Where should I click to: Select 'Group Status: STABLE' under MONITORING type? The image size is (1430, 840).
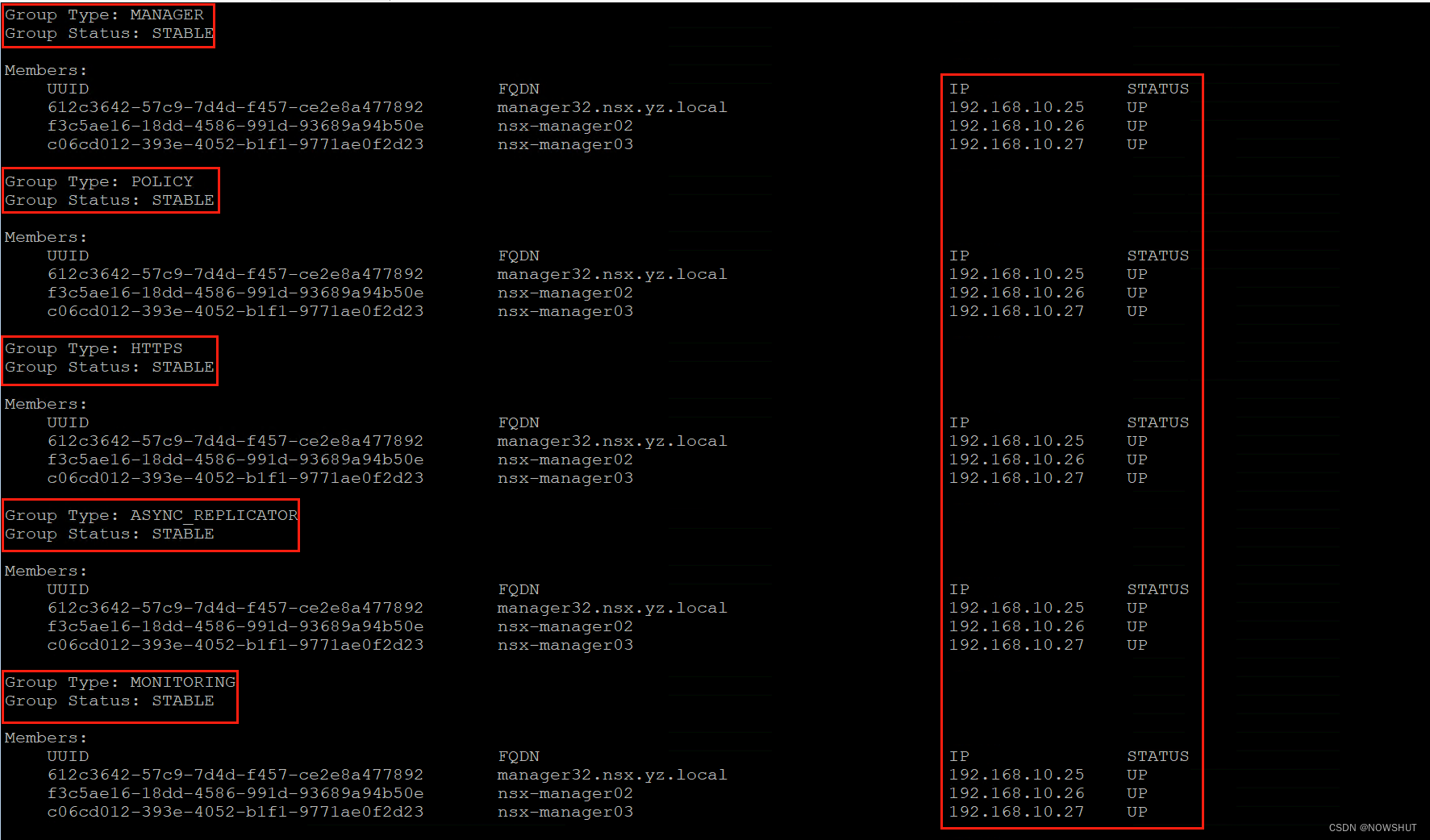point(110,701)
